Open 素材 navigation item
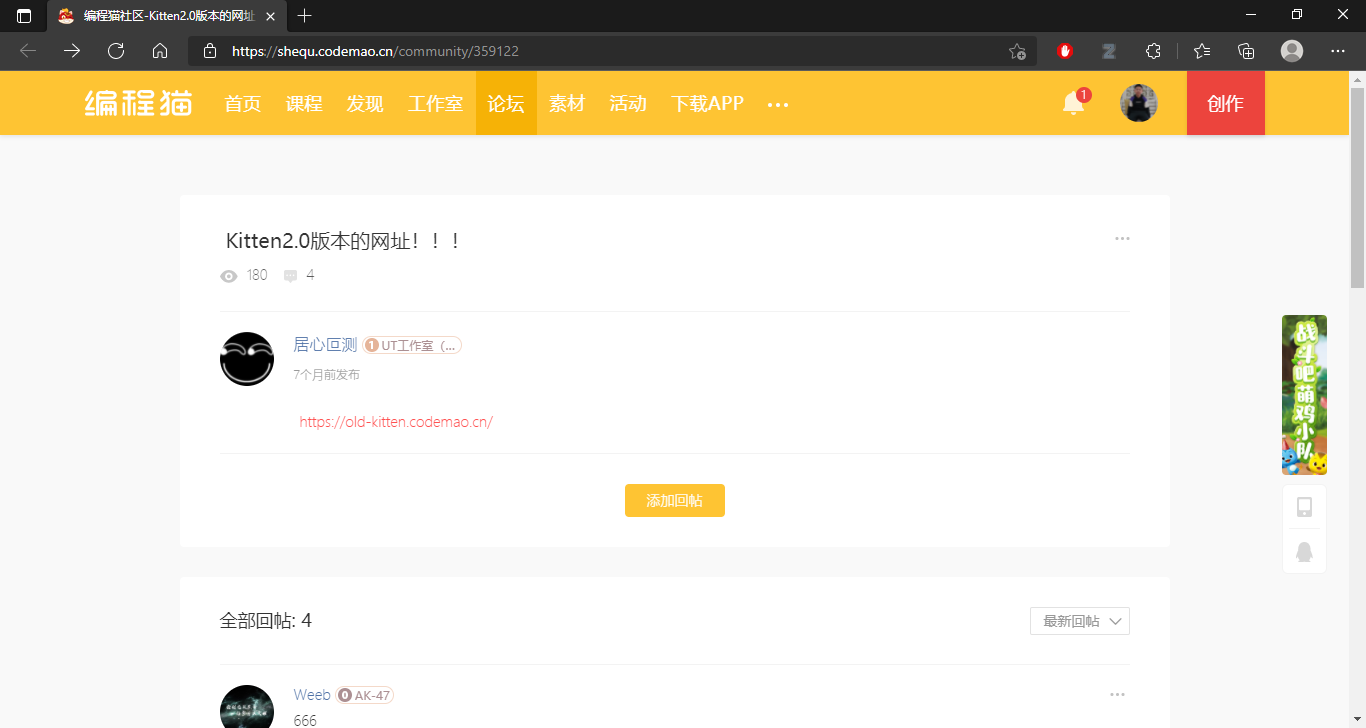Viewport: 1366px width, 728px height. 567,103
